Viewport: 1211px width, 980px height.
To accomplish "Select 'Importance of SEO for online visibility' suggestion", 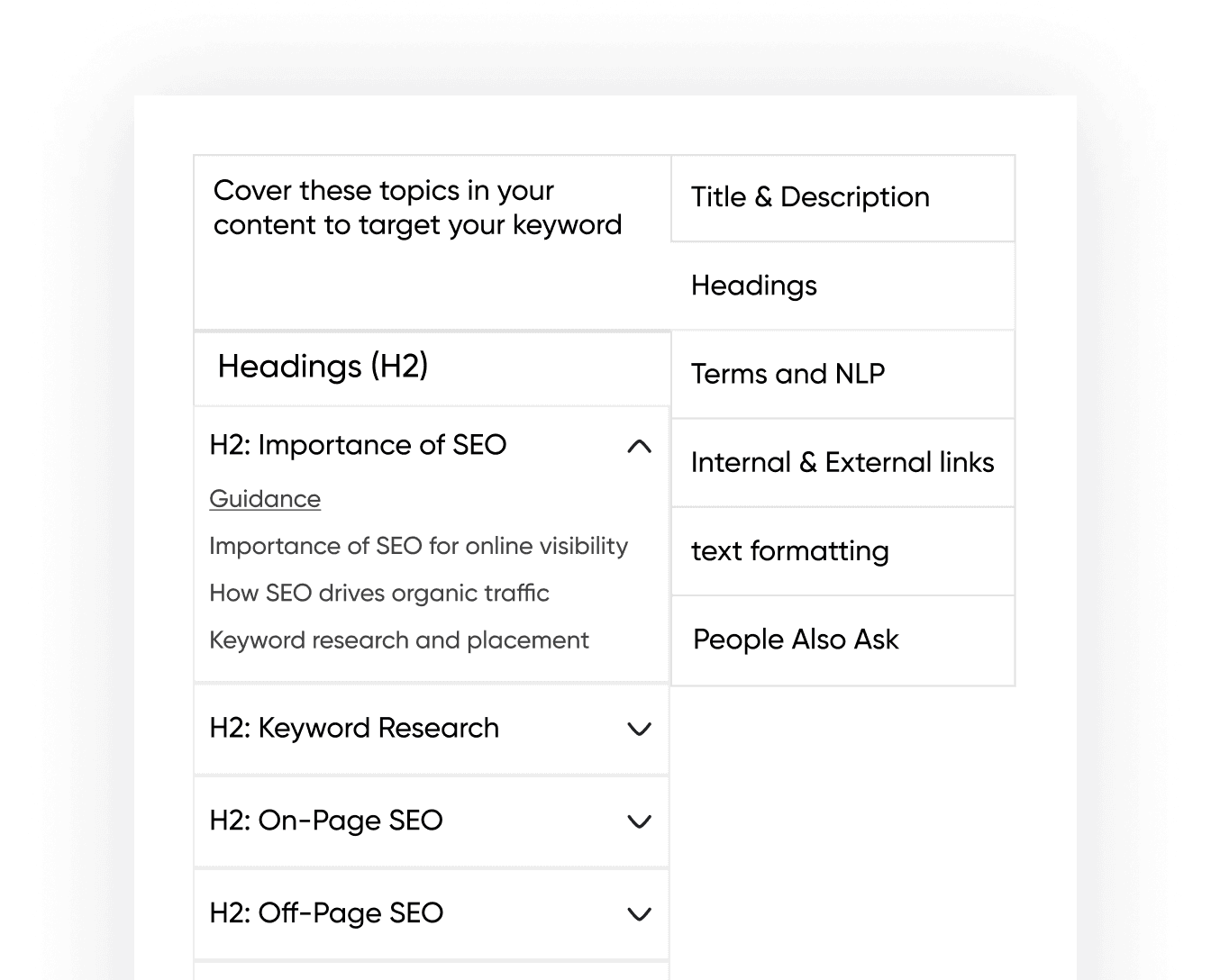I will [x=418, y=546].
